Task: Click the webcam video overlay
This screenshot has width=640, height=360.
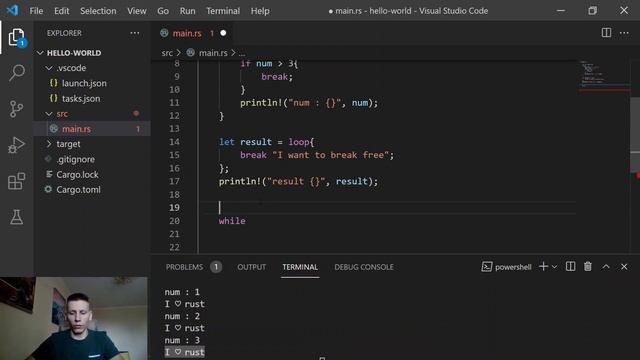Action: (74, 318)
